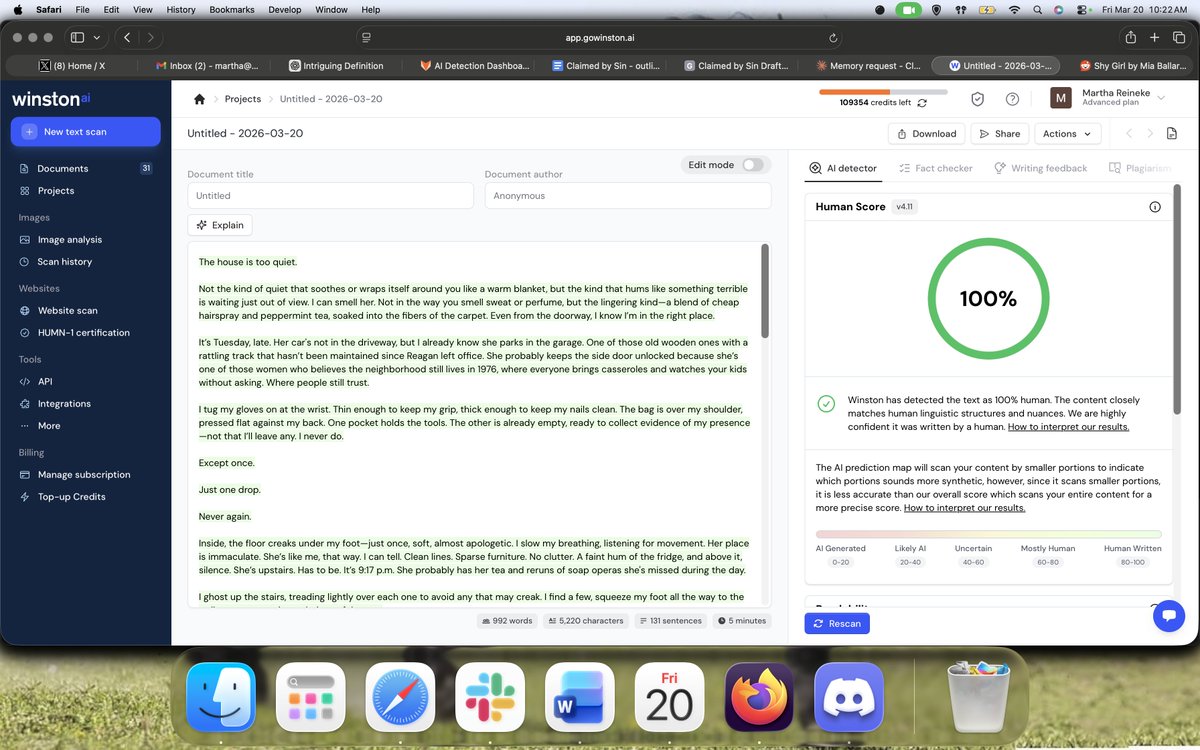Screen dimensions: 1200x750
Task: Select the Writing feedback tab
Action: pos(1040,168)
